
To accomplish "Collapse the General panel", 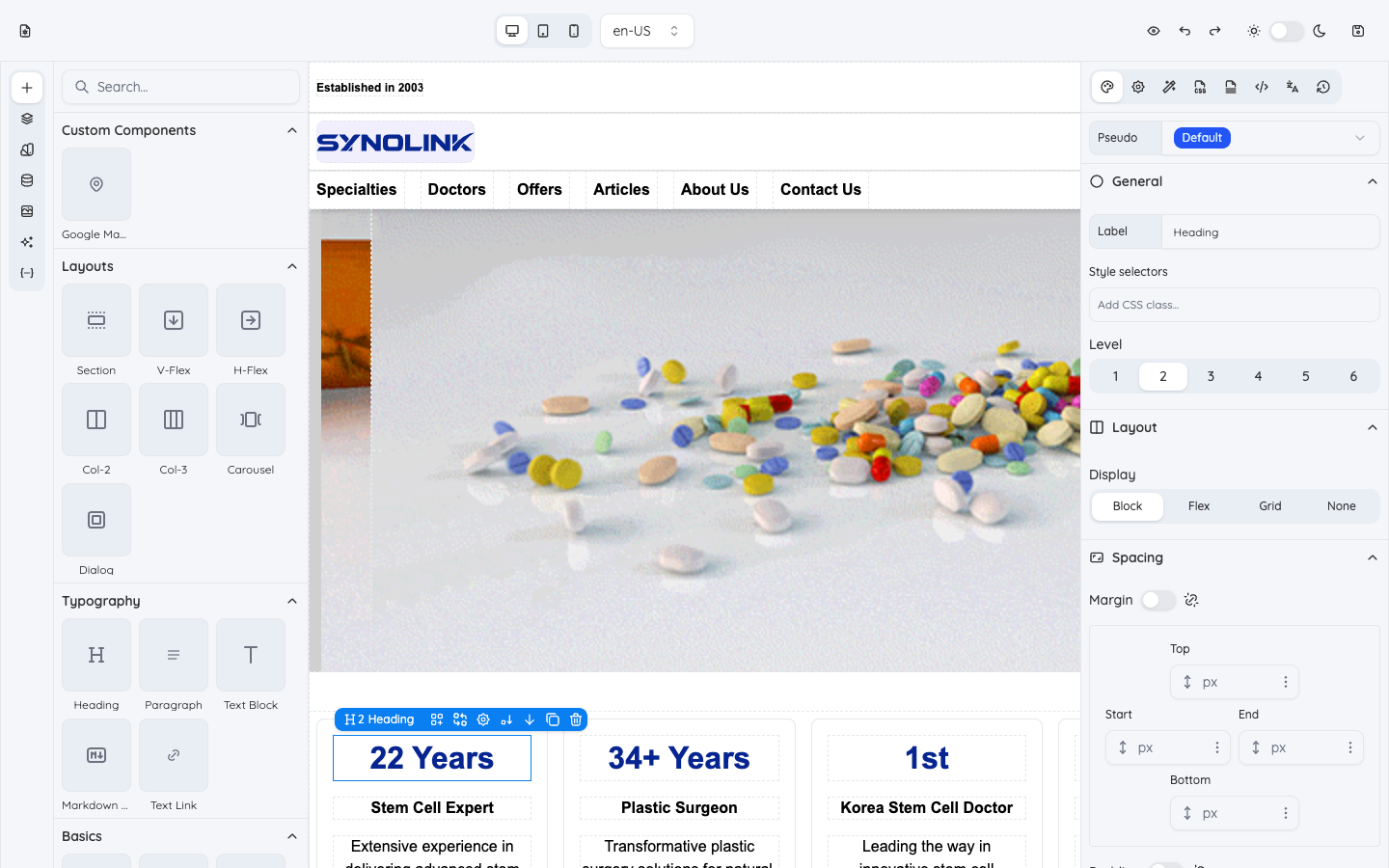I will pyautogui.click(x=1373, y=181).
